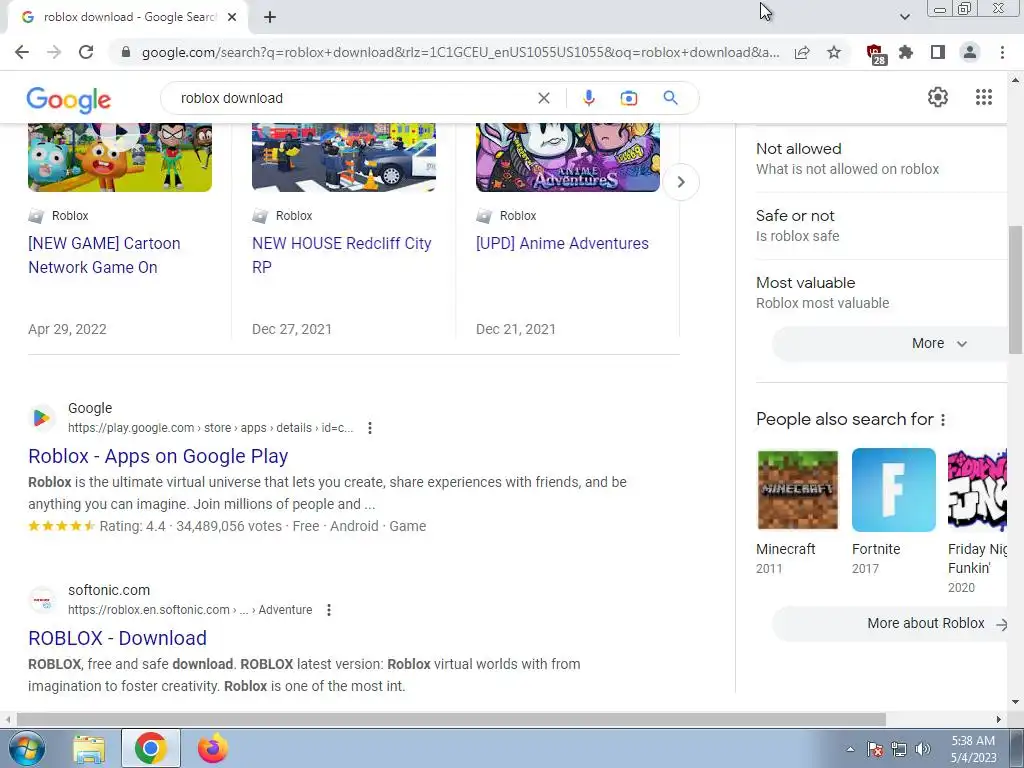Open the ROBLOX - Download softonic link
This screenshot has width=1024, height=768.
[118, 638]
